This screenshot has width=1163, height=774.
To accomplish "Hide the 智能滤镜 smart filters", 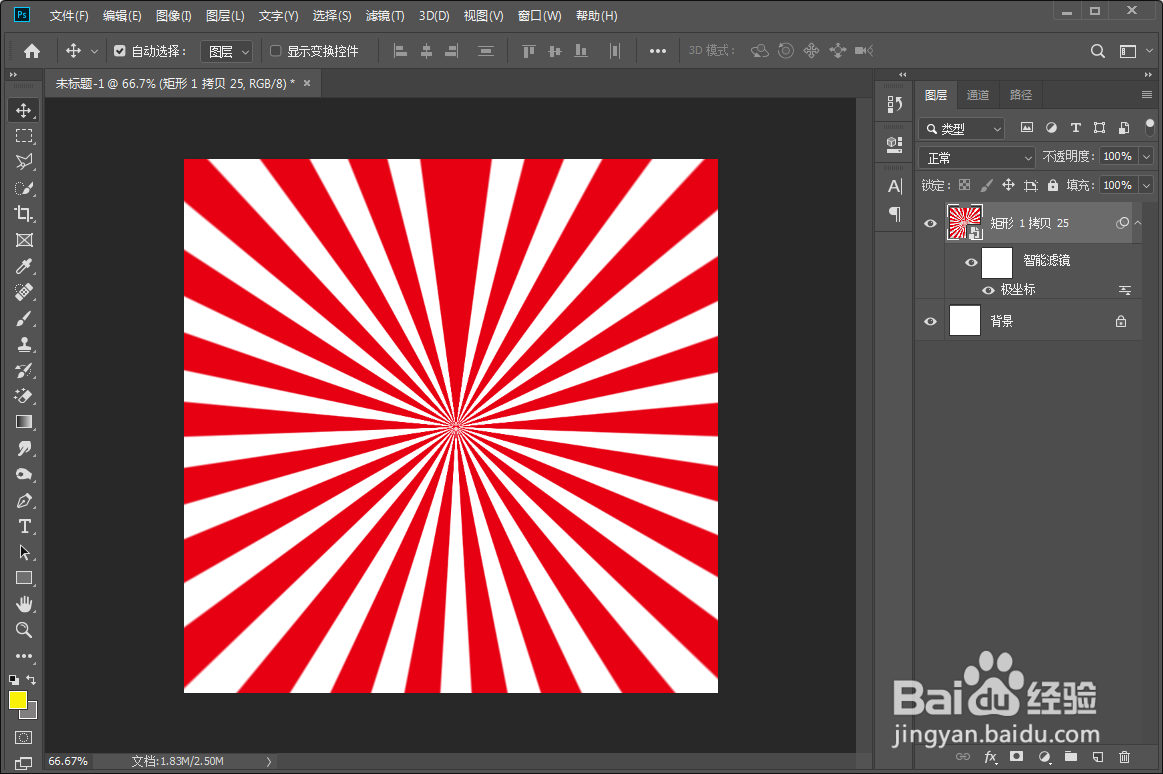I will tap(971, 262).
